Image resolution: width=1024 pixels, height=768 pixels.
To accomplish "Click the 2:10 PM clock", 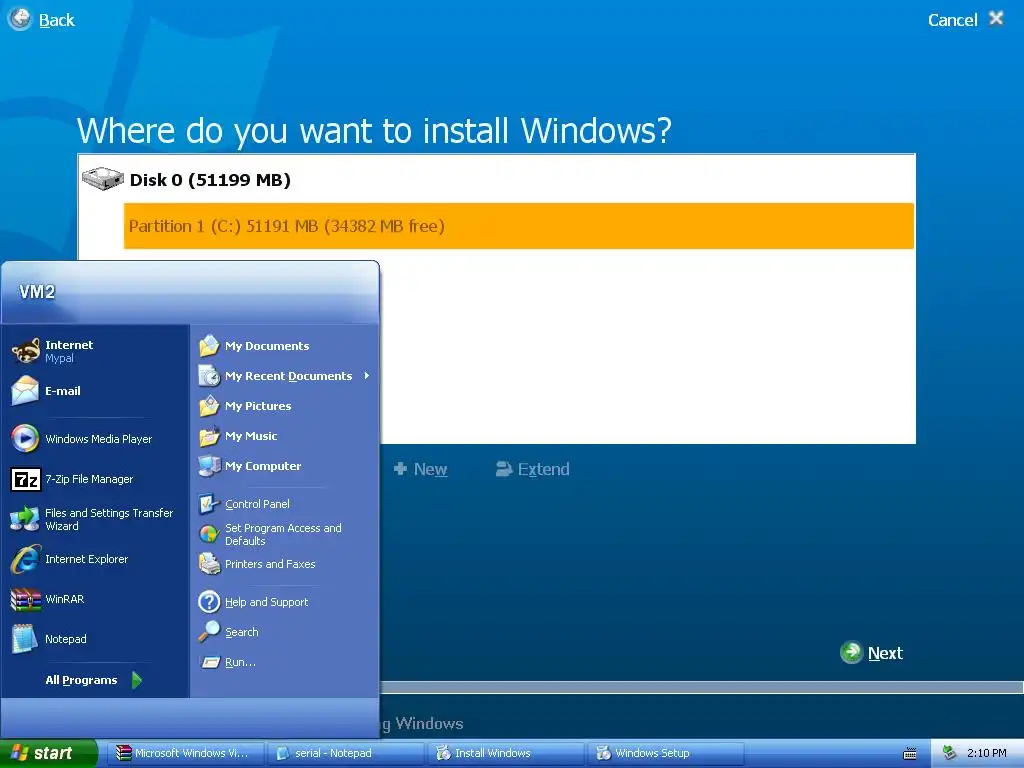I will coord(986,753).
